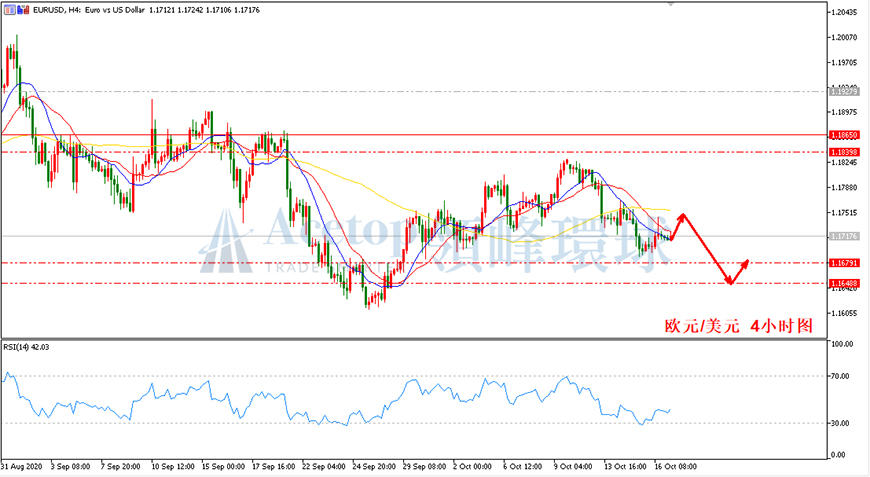Click the 1.18975 value on price axis

tap(844, 112)
